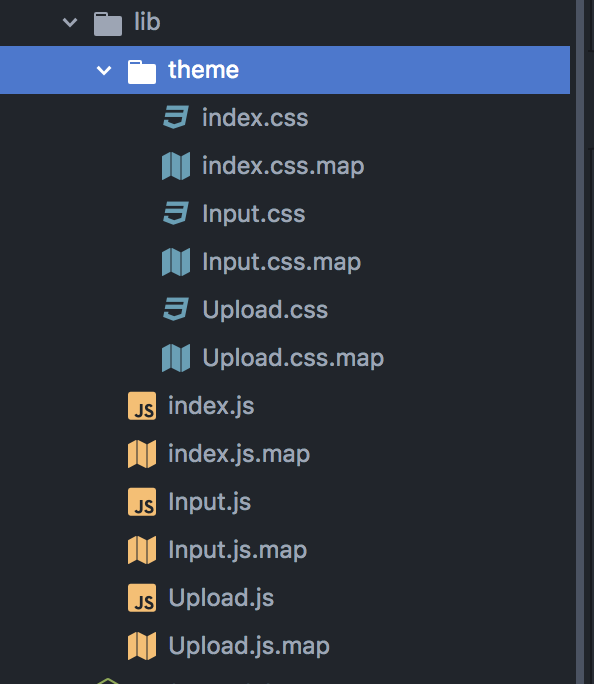Click the JS icon beside index.js
The height and width of the screenshot is (684, 594).
point(142,406)
